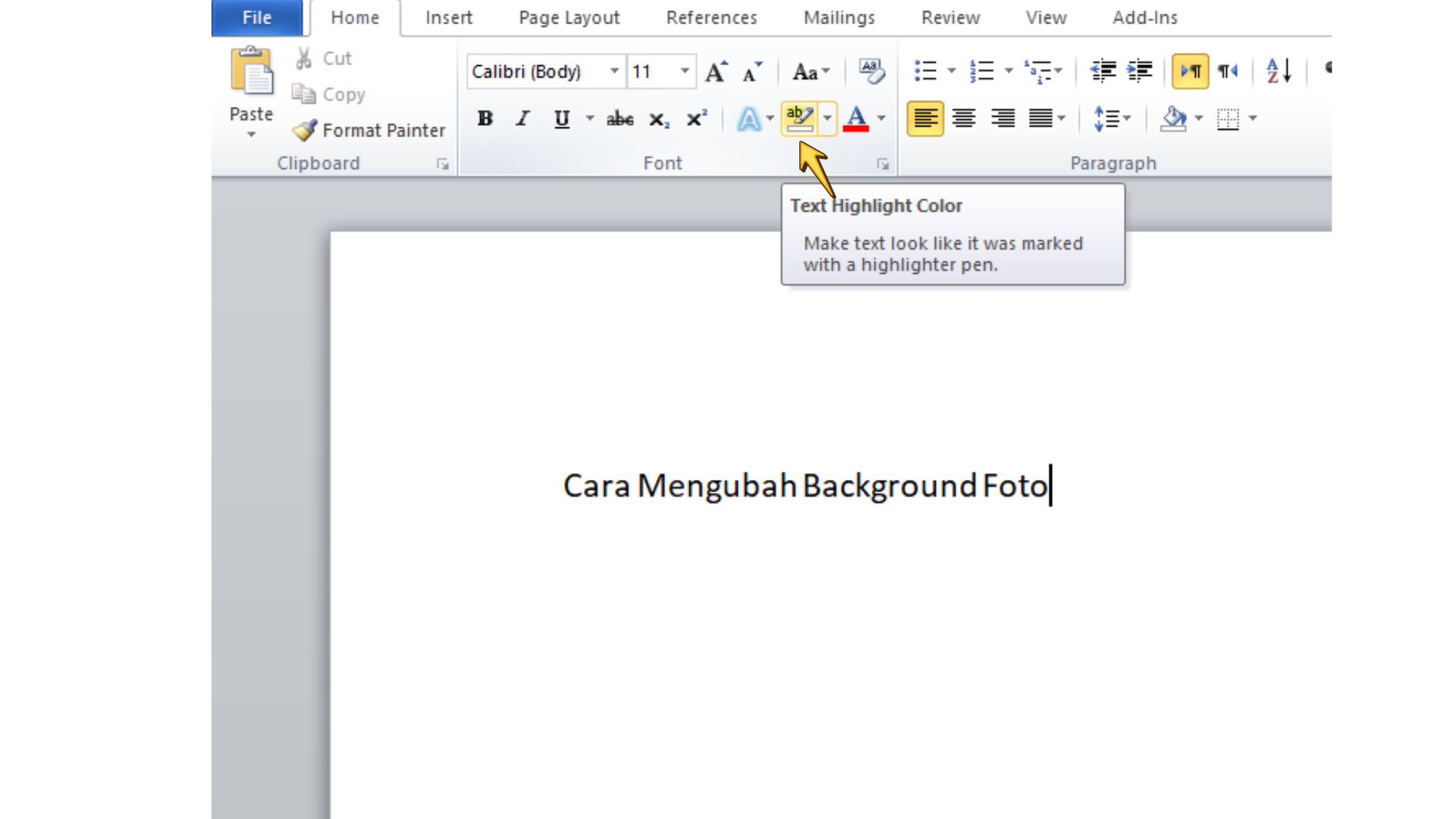
Task: Open the Calibri (Body) font name dropdown
Action: [x=613, y=71]
